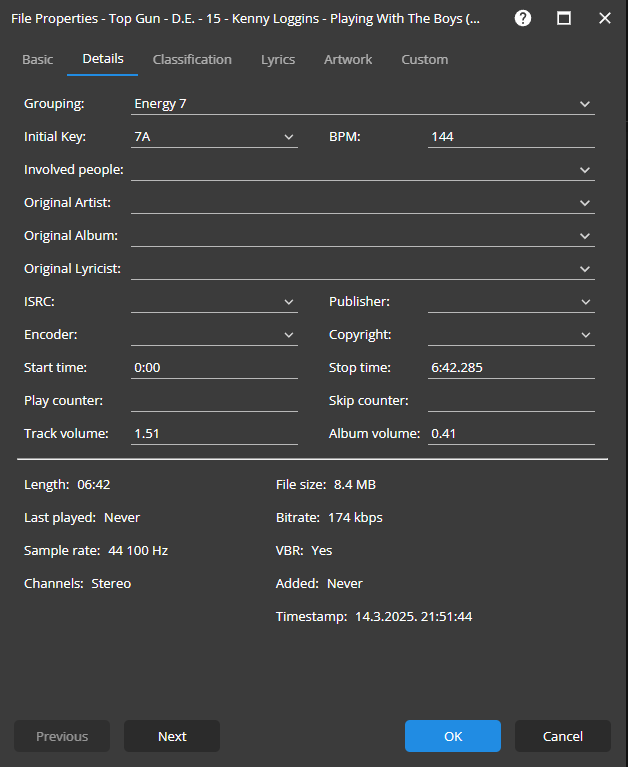Maximize the File Properties window

[564, 18]
